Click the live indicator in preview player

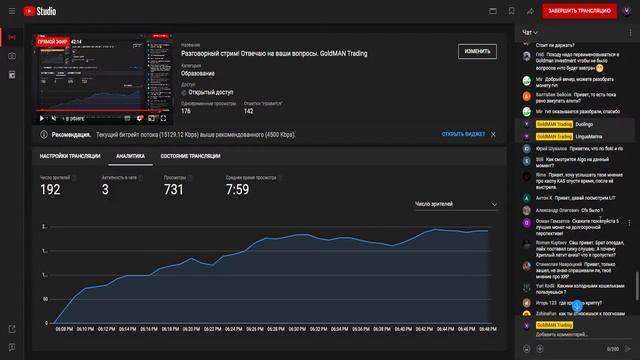pyautogui.click(x=74, y=119)
